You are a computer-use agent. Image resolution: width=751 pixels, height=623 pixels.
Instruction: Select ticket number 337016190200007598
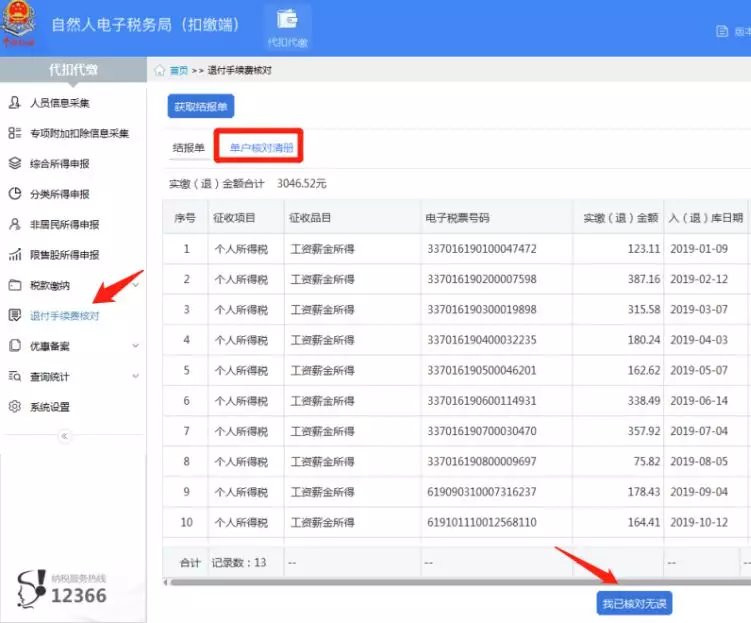point(482,279)
